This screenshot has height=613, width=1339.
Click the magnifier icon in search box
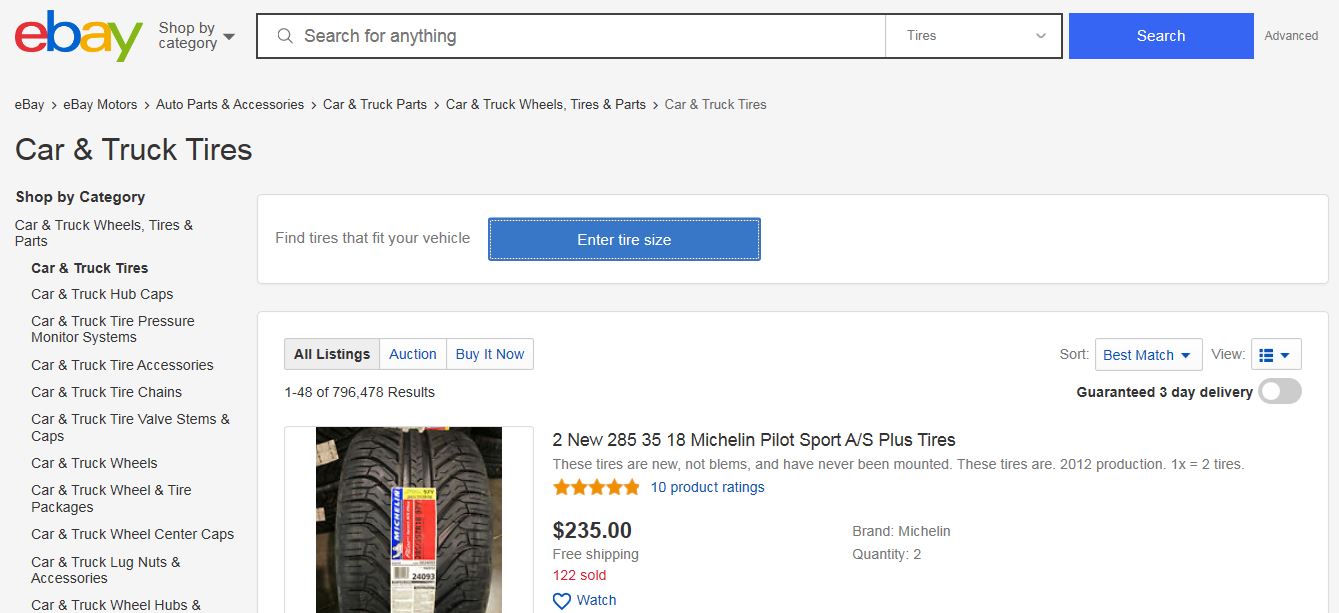tap(285, 36)
